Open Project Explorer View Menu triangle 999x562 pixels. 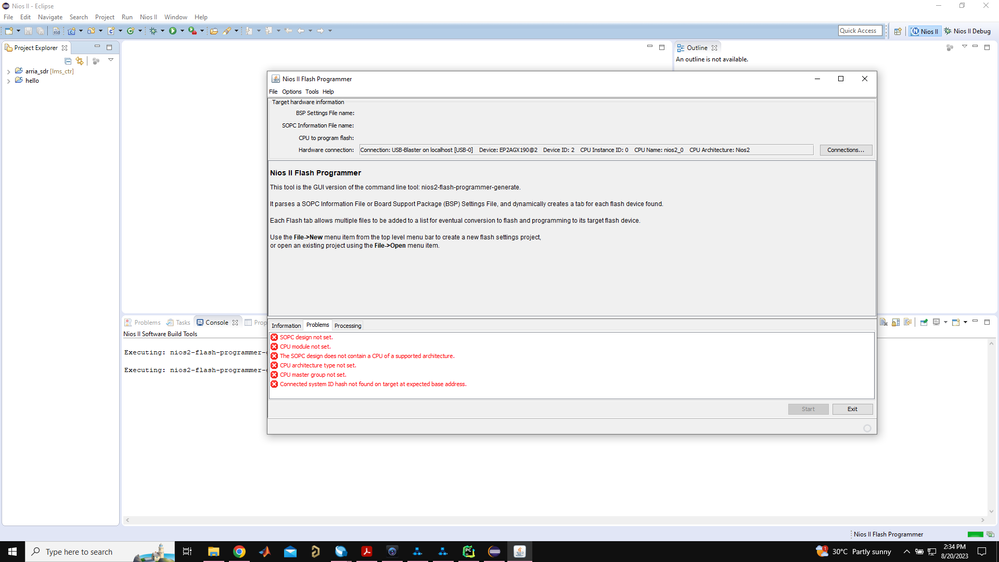(110, 61)
